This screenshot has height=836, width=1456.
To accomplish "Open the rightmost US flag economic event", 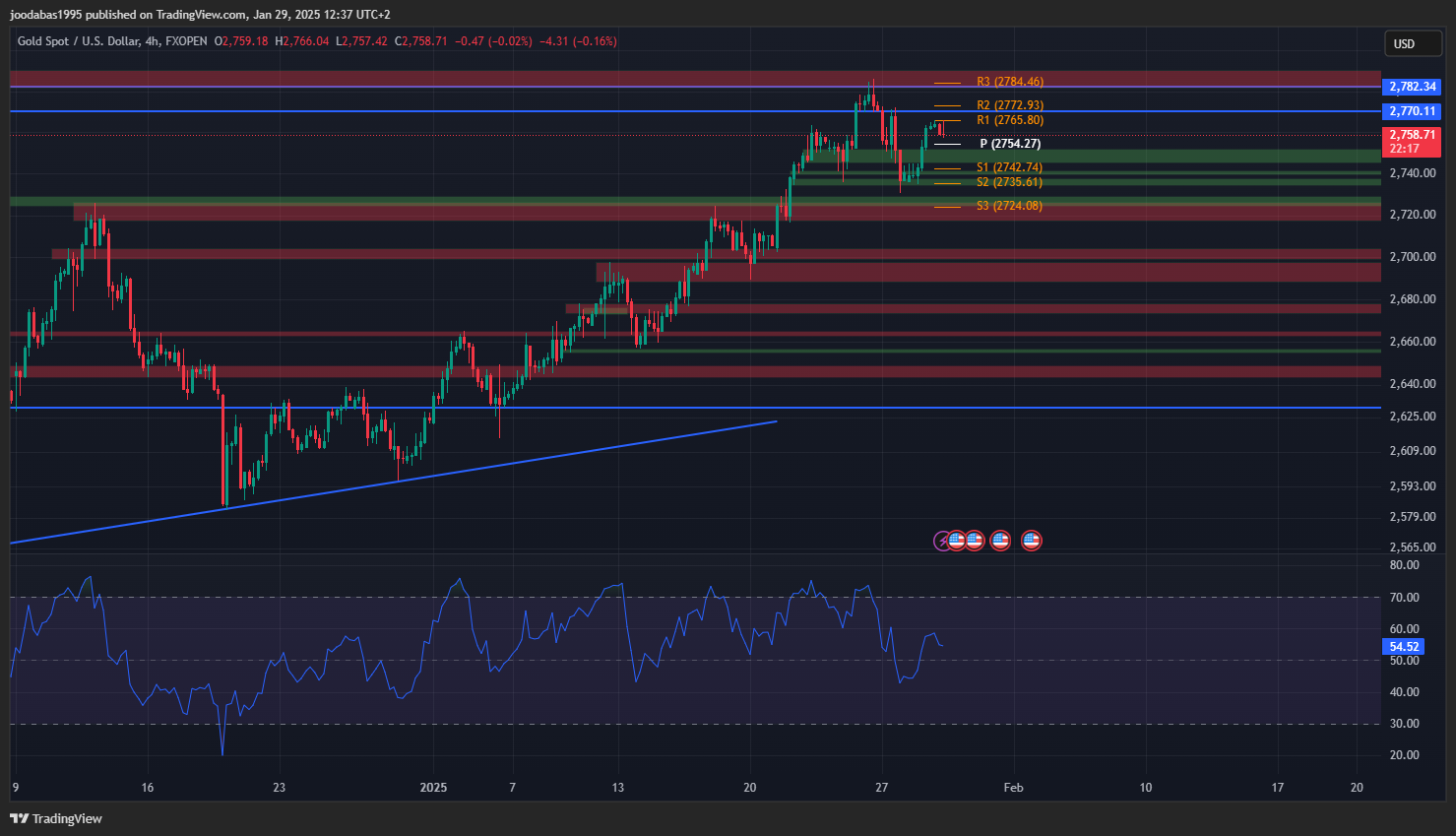I will [1031, 541].
